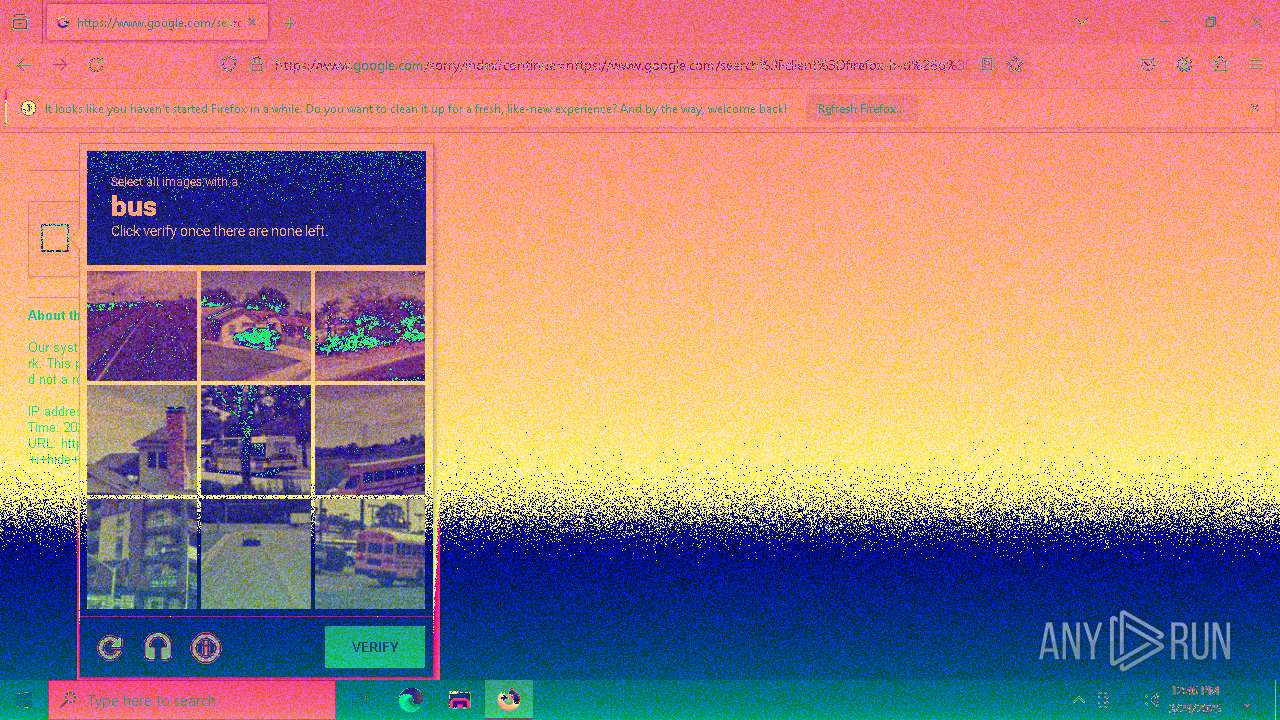Show tracking protection shield info
This screenshot has height=720, width=1280.
229,64
